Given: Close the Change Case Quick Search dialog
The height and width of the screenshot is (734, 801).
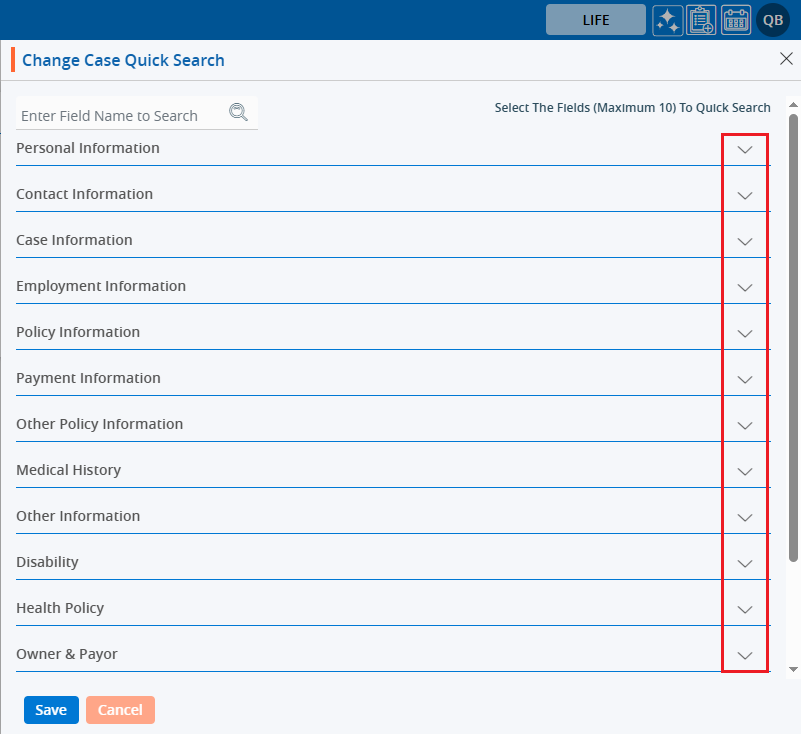Looking at the screenshot, I should (786, 59).
